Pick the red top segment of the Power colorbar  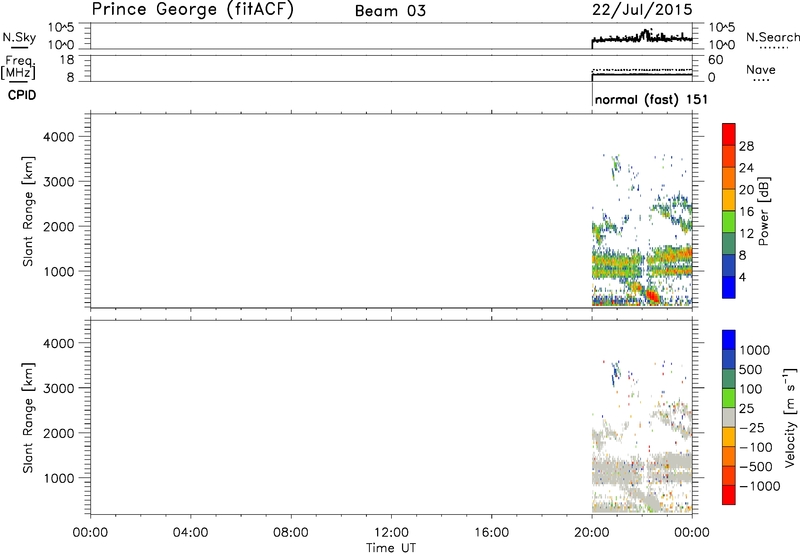[x=729, y=135]
